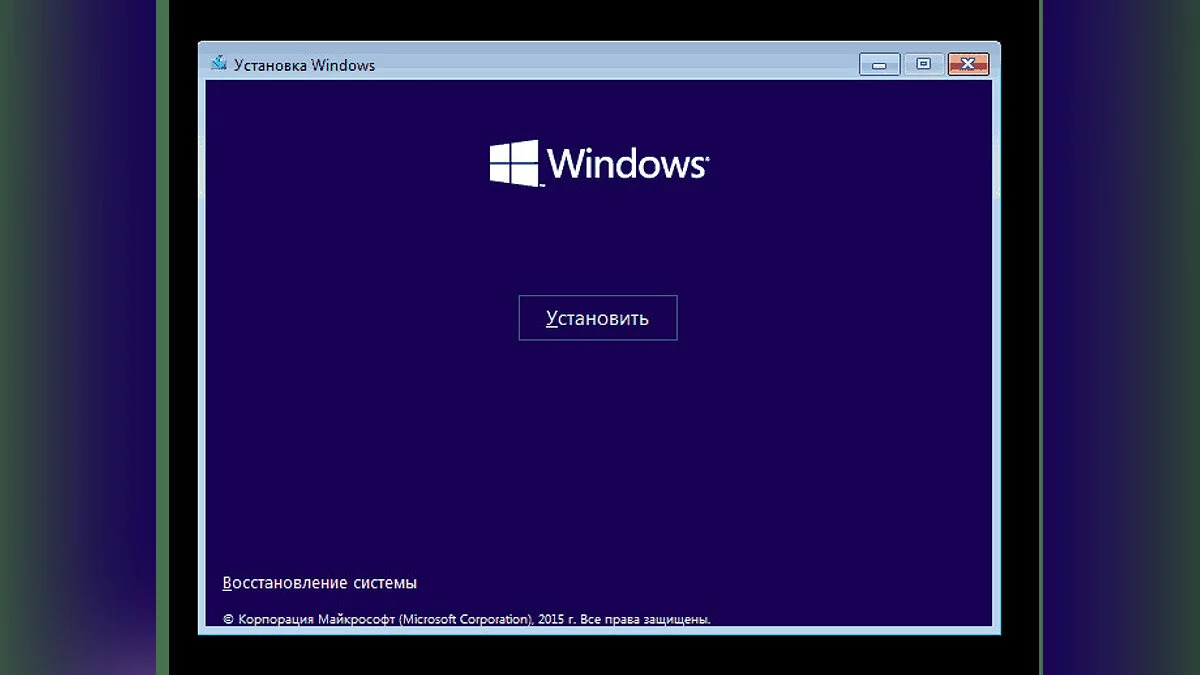Image resolution: width=1200 pixels, height=675 pixels.
Task: Minimize the Установка Windows window
Action: pos(879,65)
